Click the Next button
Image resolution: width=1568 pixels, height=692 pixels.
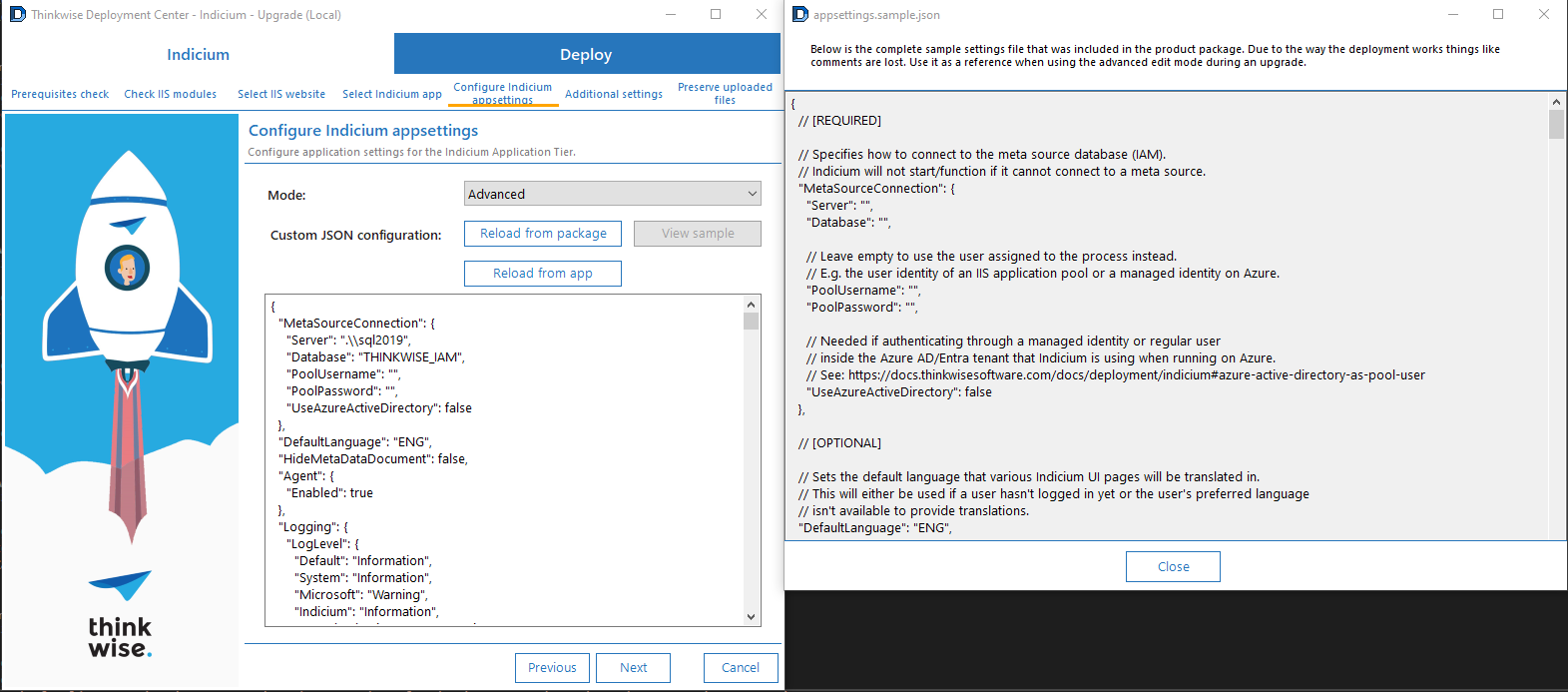(633, 668)
